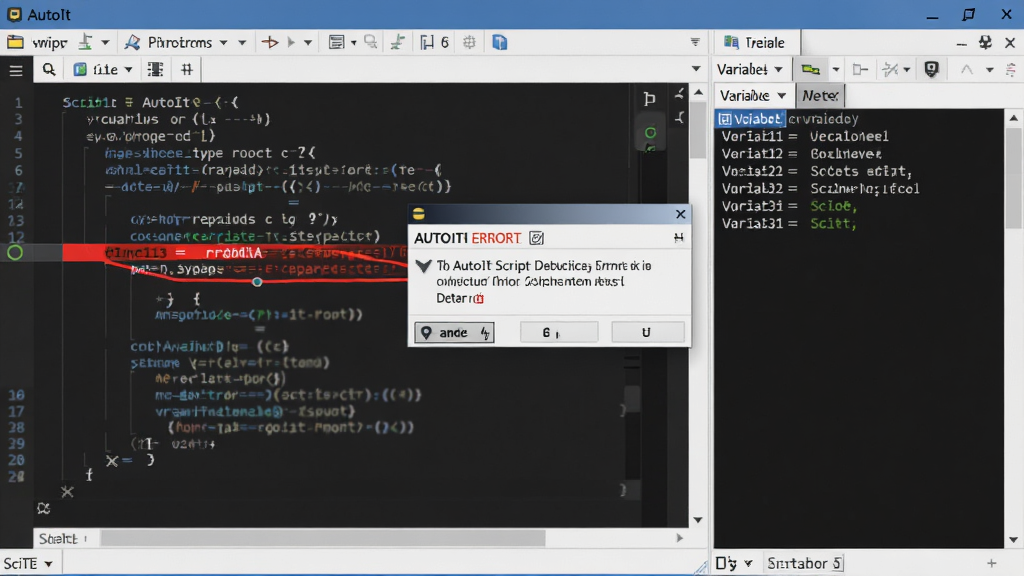
Task: Click the hamburger menu icon beside the editor
Action: coord(16,70)
